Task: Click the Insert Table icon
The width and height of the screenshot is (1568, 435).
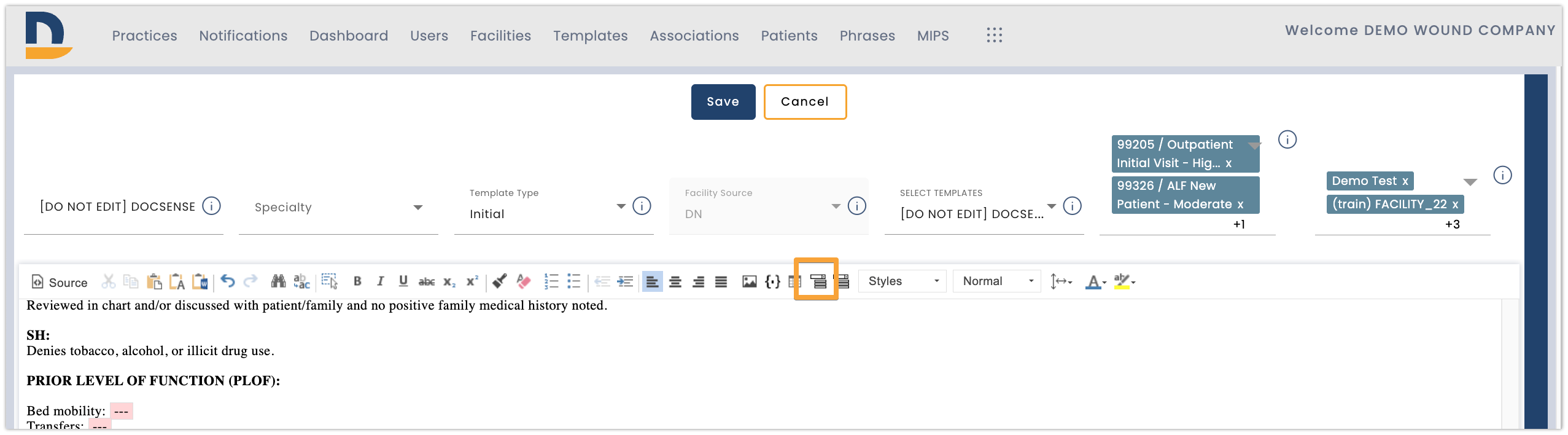Action: (x=794, y=281)
